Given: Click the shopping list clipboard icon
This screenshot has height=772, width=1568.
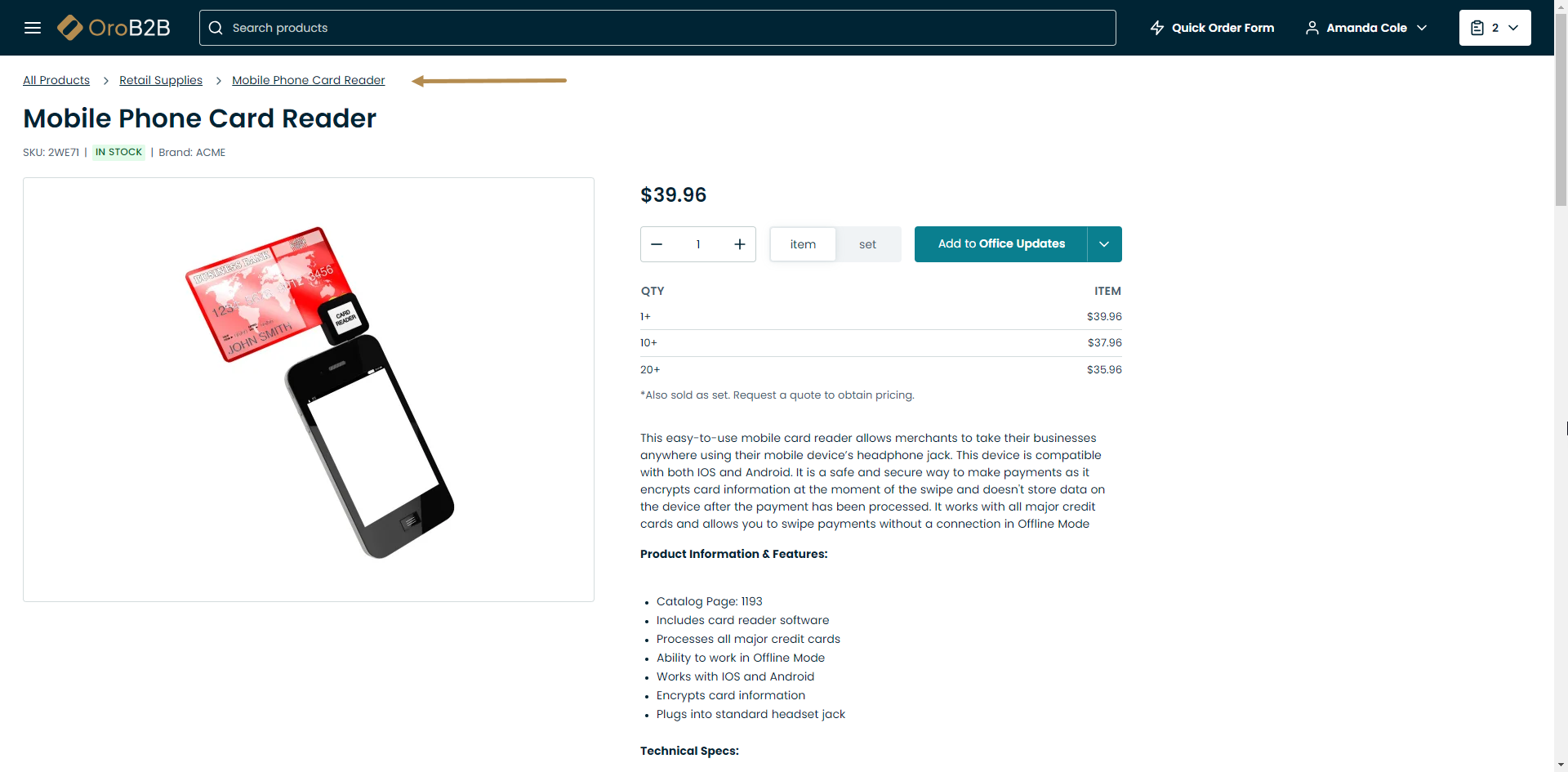Looking at the screenshot, I should click(x=1477, y=28).
